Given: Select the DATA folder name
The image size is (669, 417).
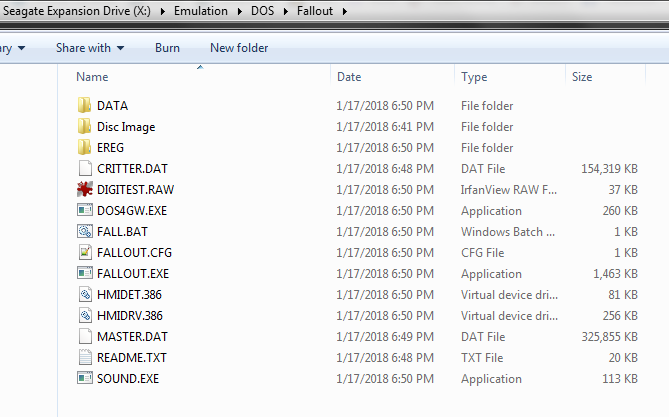Looking at the screenshot, I should pyautogui.click(x=112, y=105).
